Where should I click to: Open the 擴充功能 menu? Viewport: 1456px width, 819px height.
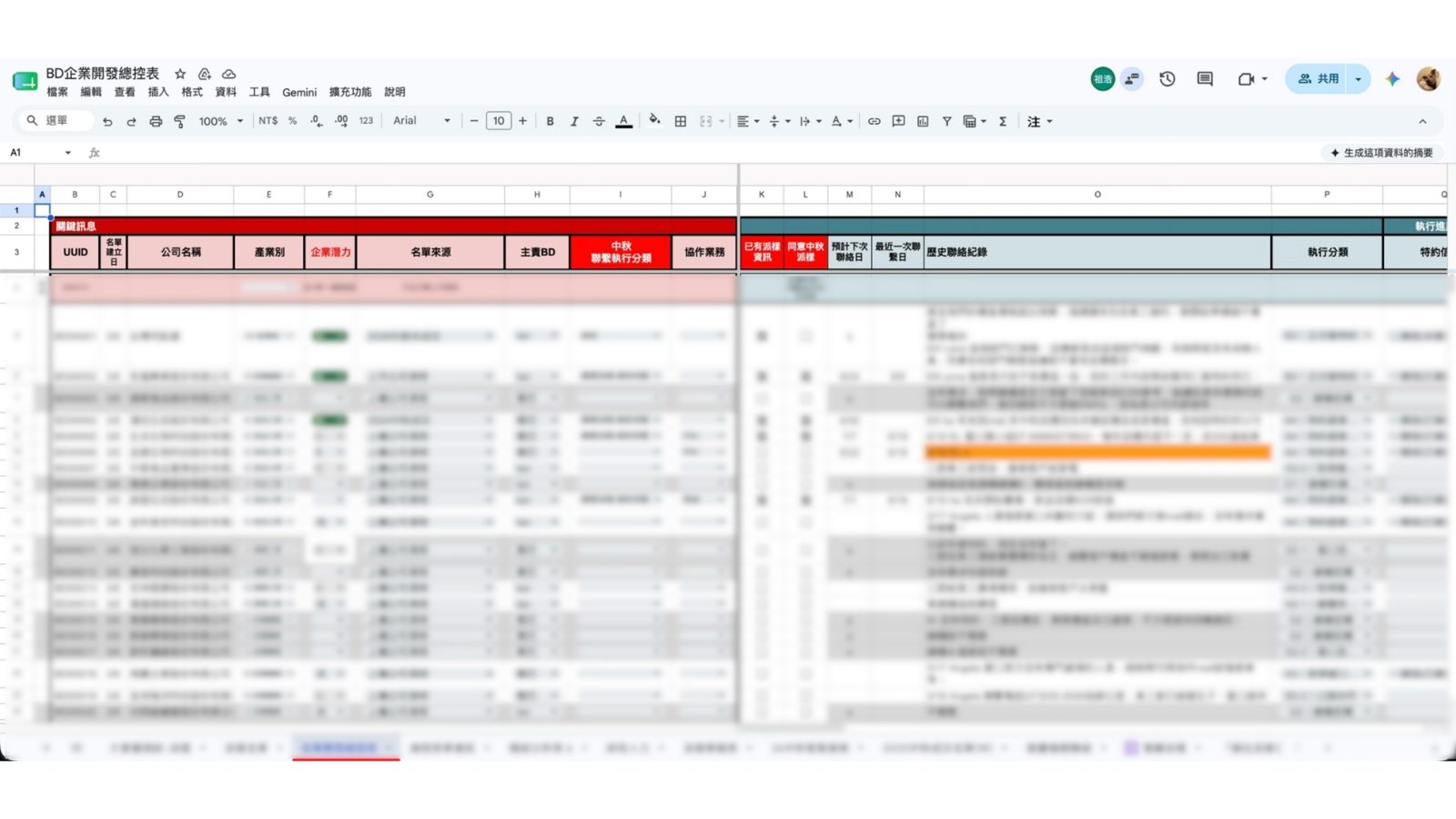click(350, 92)
